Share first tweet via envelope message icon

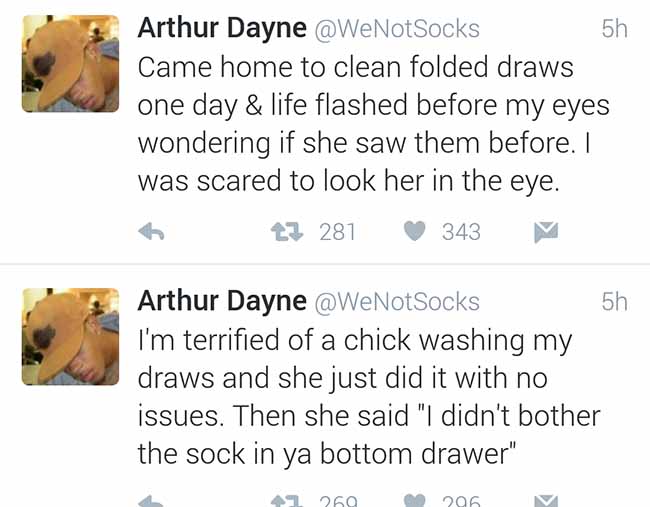point(546,232)
